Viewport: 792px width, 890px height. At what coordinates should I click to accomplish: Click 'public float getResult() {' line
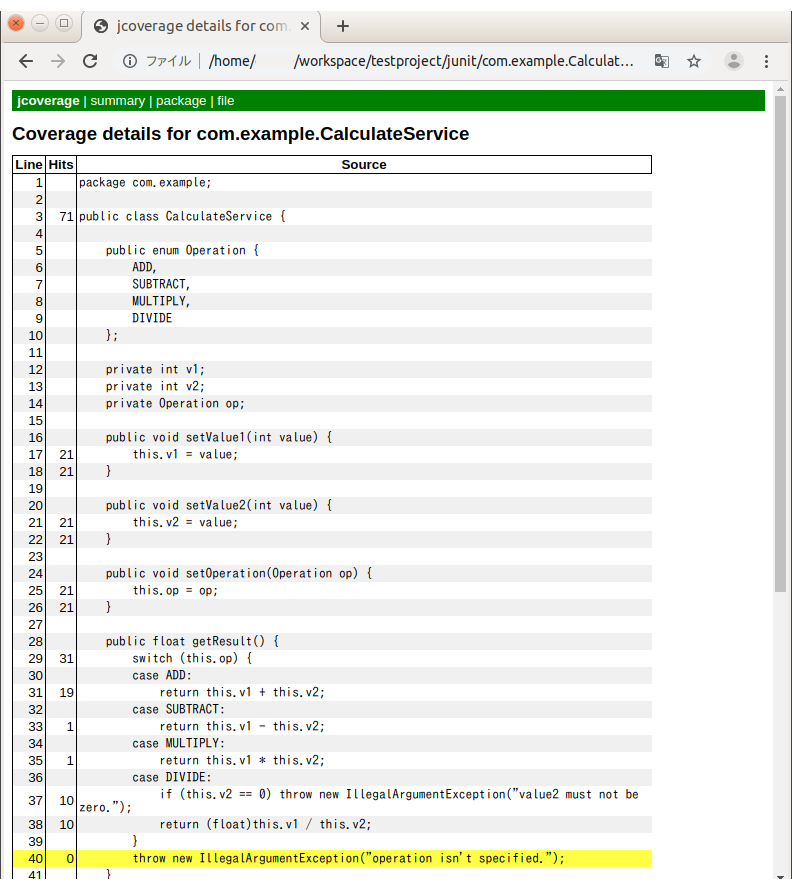coord(192,642)
